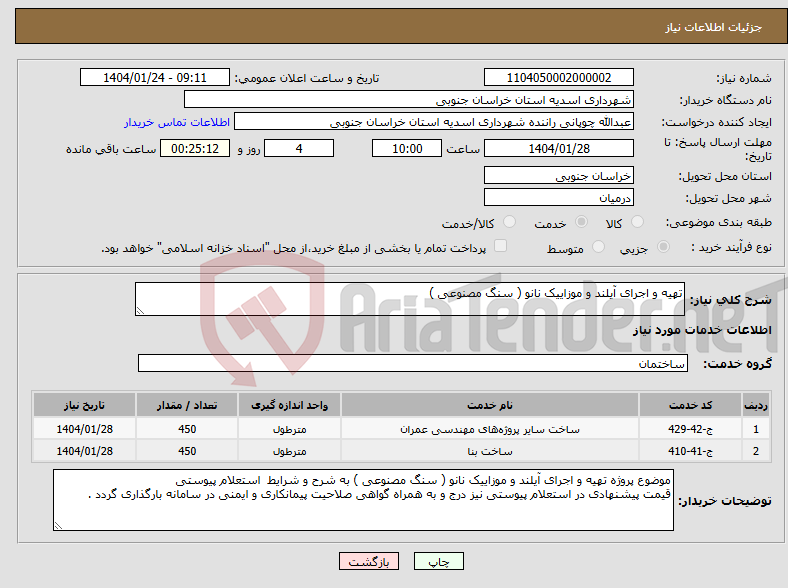
Task: Toggle the اسناد خزانه اسلامی payment checkbox
Action: pos(501,246)
